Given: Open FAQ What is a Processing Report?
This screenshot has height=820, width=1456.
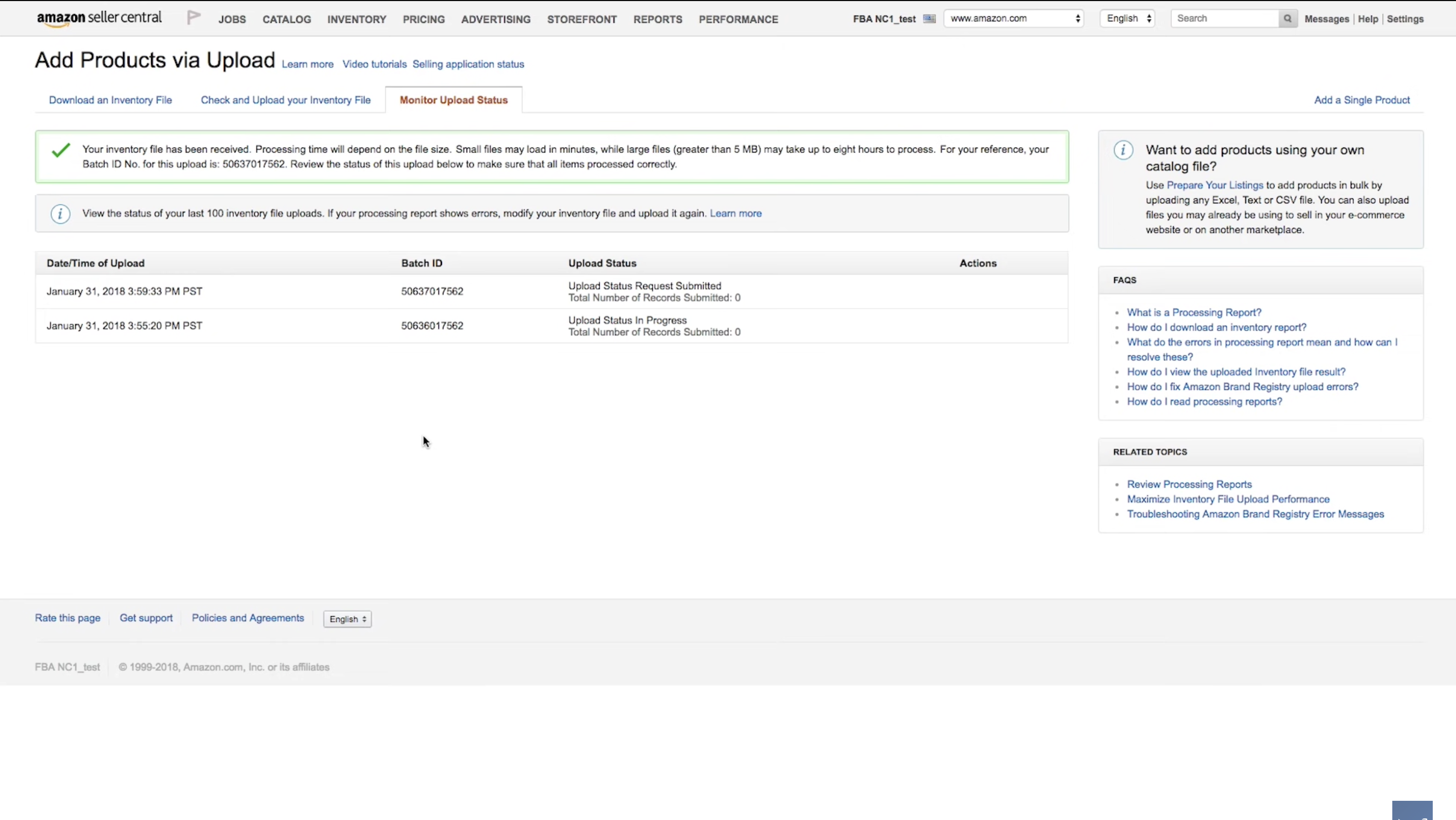Looking at the screenshot, I should [x=1194, y=312].
